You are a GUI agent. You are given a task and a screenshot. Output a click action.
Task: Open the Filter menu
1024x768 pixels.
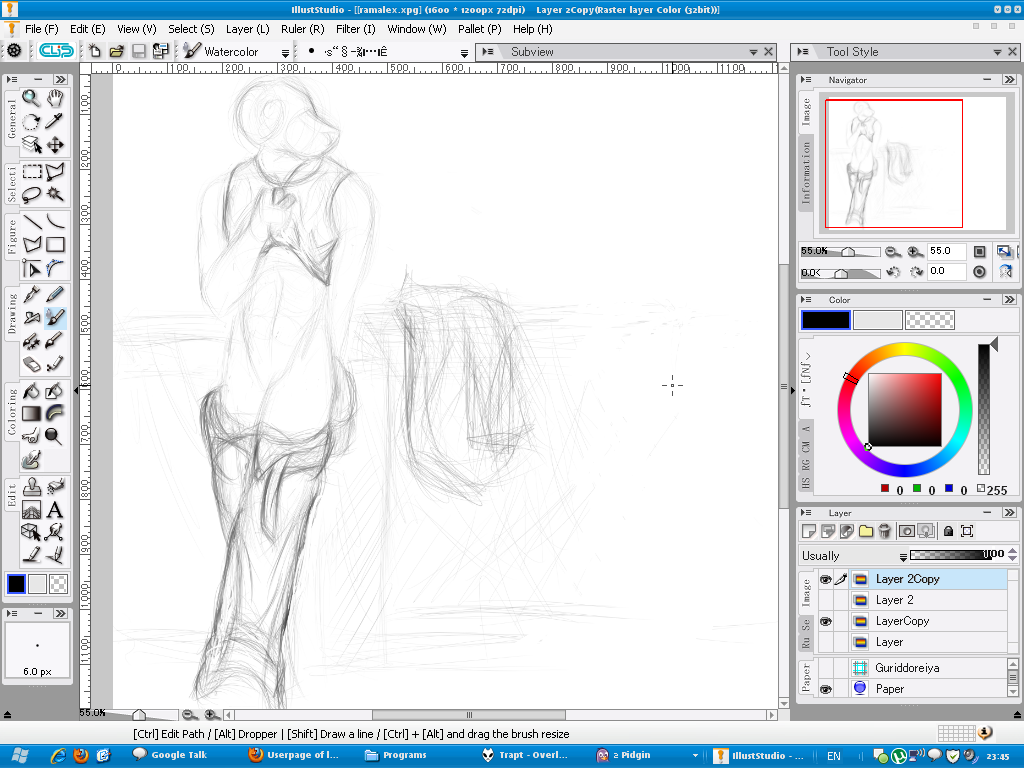(355, 29)
